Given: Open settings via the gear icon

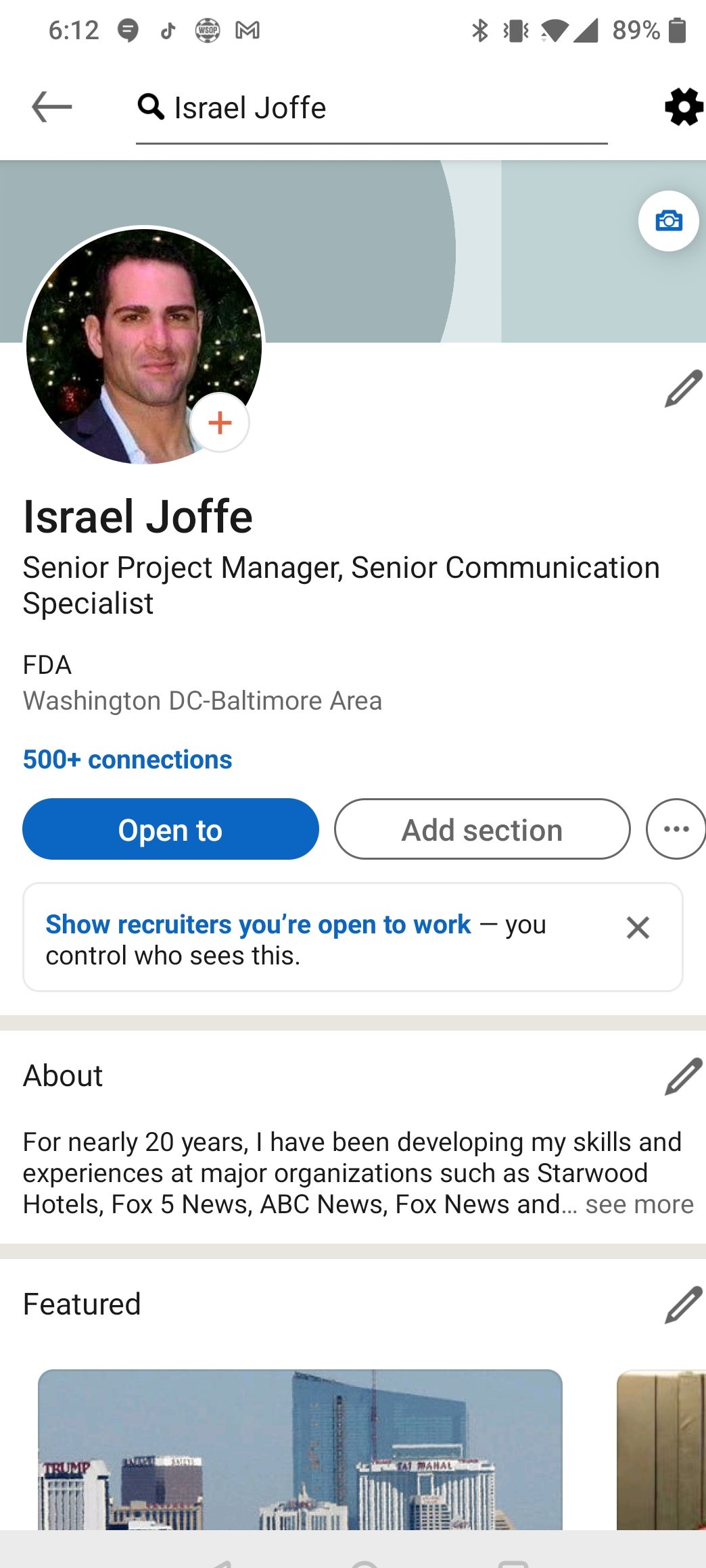Looking at the screenshot, I should coord(684,107).
